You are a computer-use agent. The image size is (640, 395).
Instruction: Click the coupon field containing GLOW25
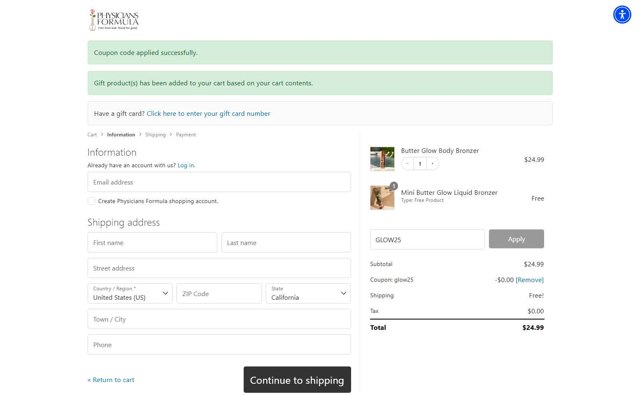(x=427, y=240)
